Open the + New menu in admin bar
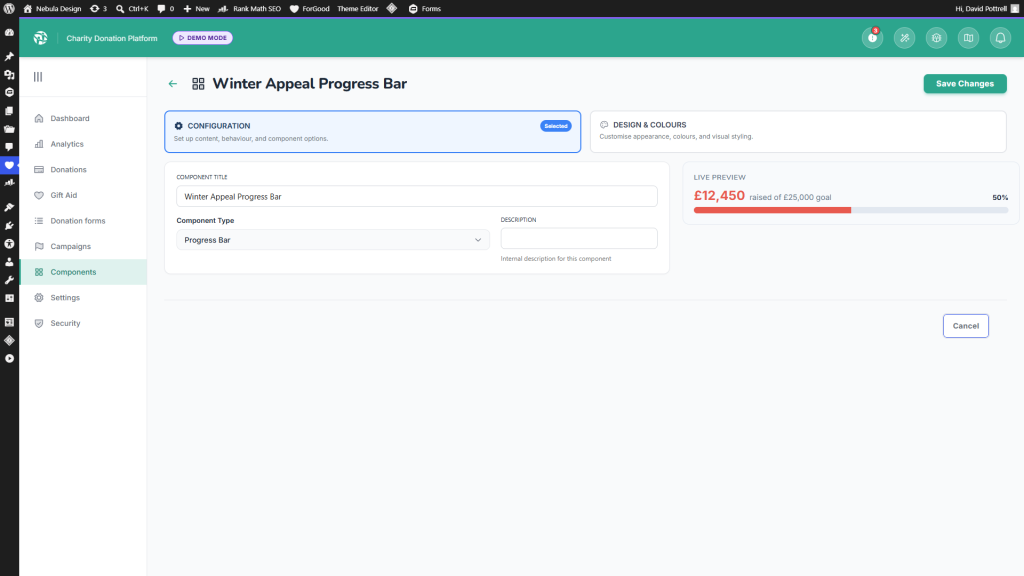This screenshot has width=1024, height=576. (x=197, y=8)
